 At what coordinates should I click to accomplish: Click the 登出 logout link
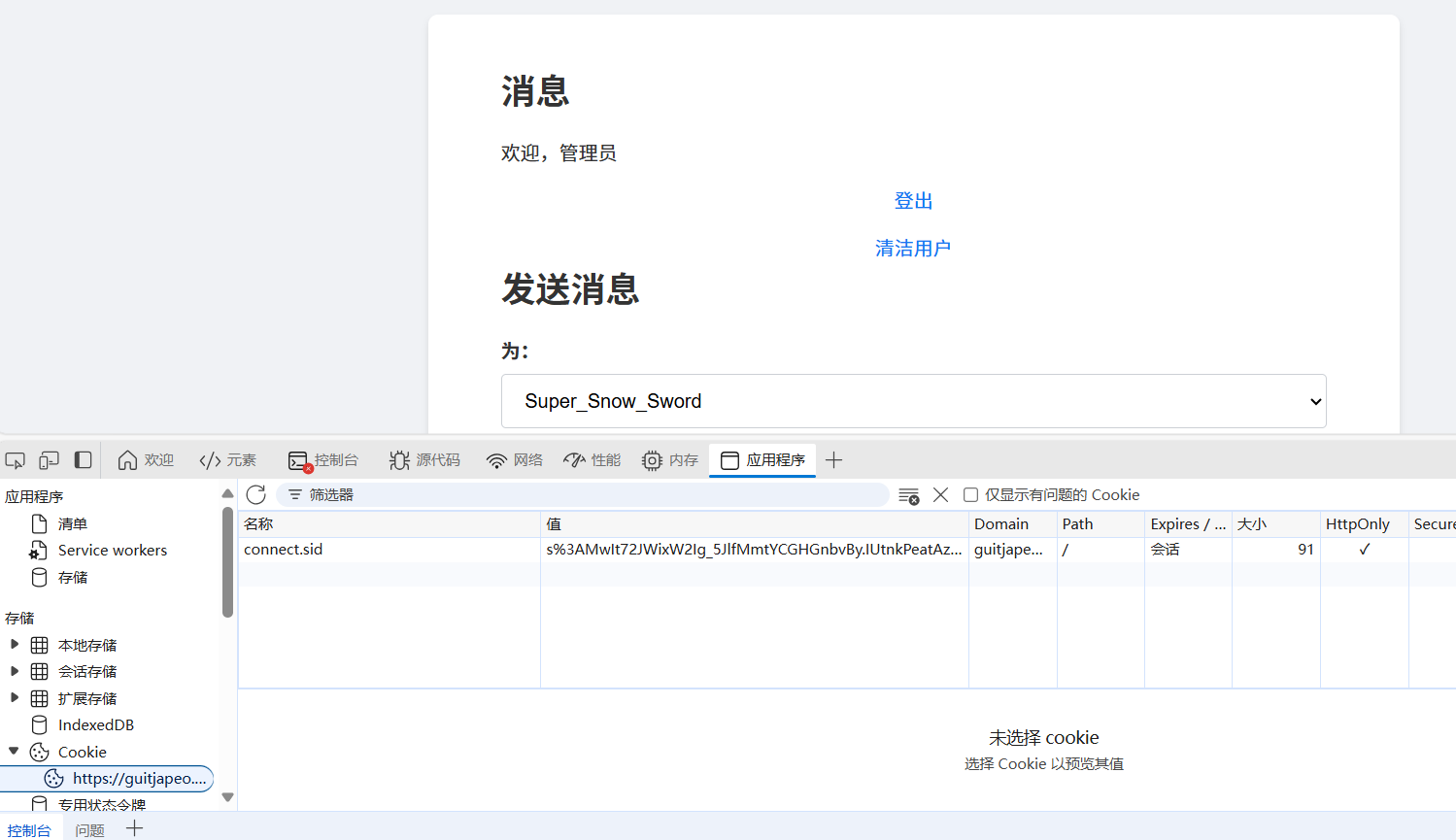(913, 201)
